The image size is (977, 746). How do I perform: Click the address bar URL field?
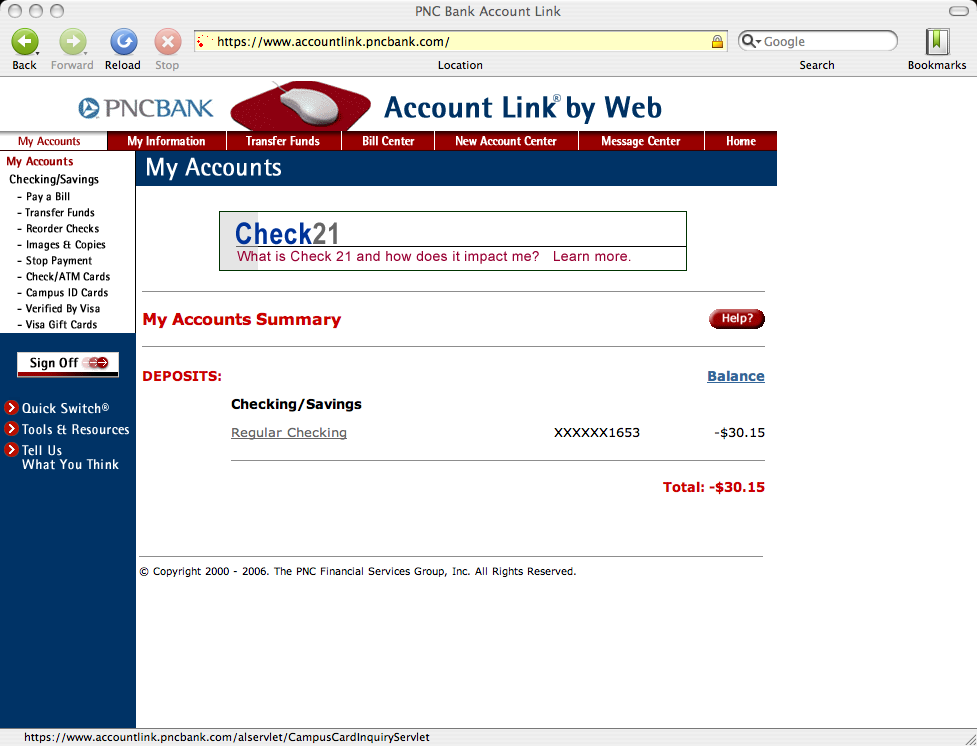pyautogui.click(x=461, y=42)
